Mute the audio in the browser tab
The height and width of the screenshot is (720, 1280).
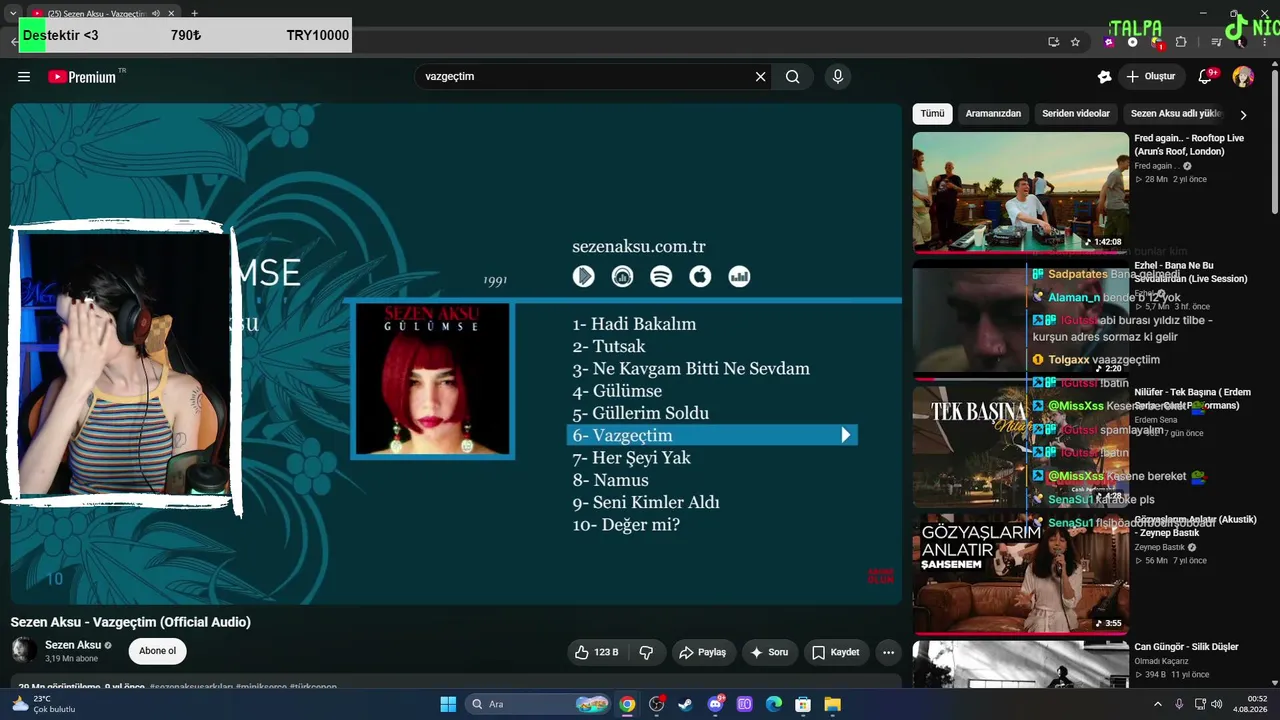(155, 14)
